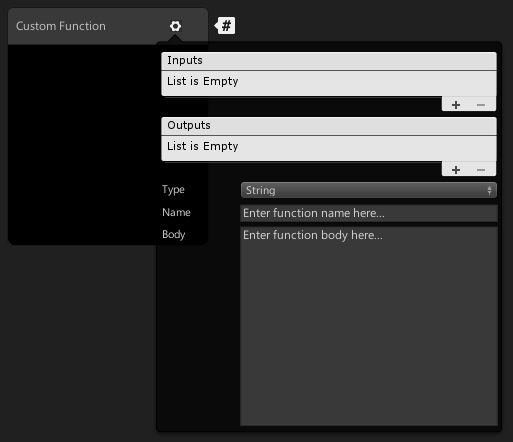513x442 pixels.
Task: Remove selected entry from Outputs list
Action: (481, 170)
